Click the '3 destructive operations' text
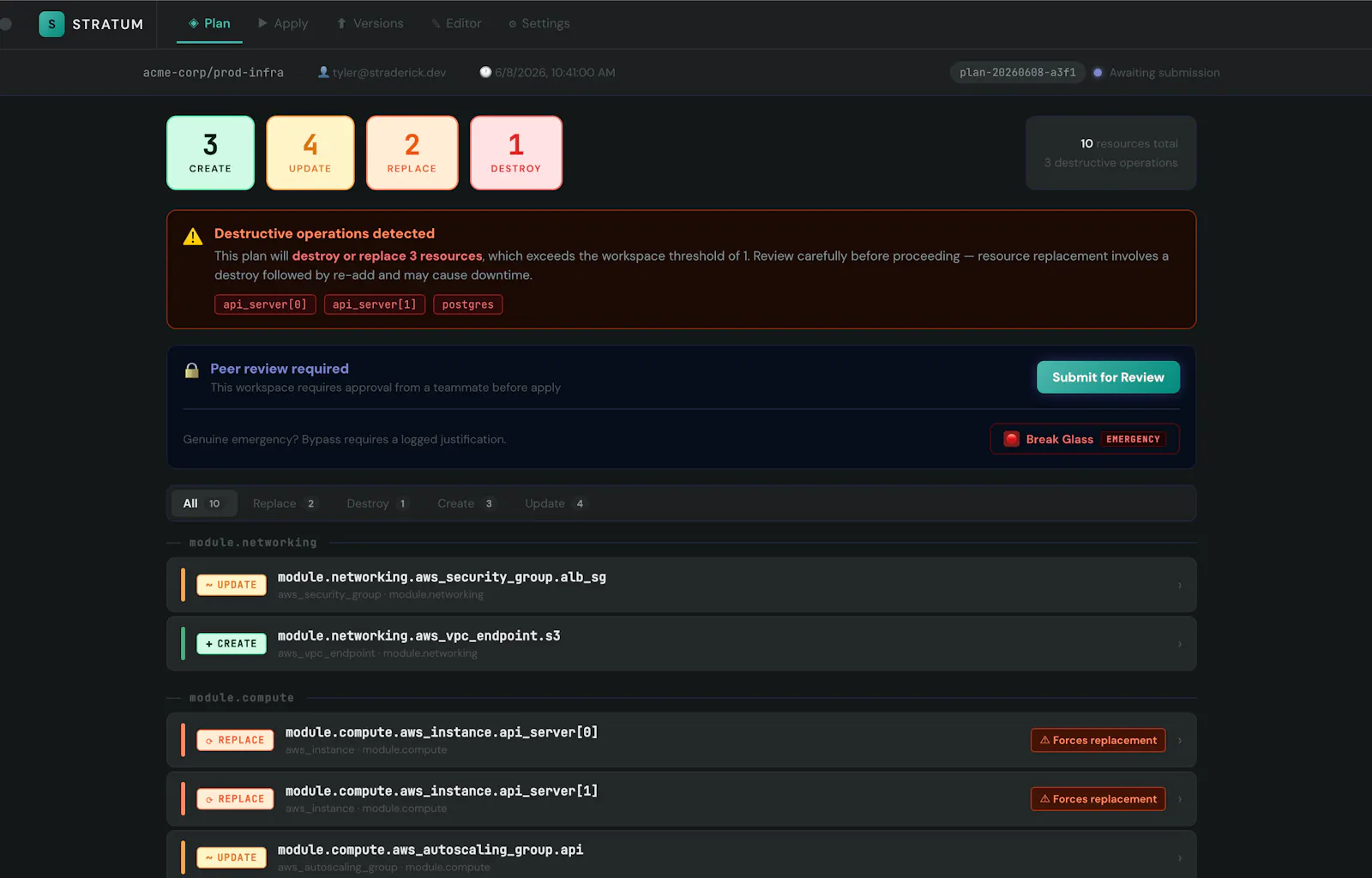The image size is (1372, 878). pyautogui.click(x=1110, y=163)
